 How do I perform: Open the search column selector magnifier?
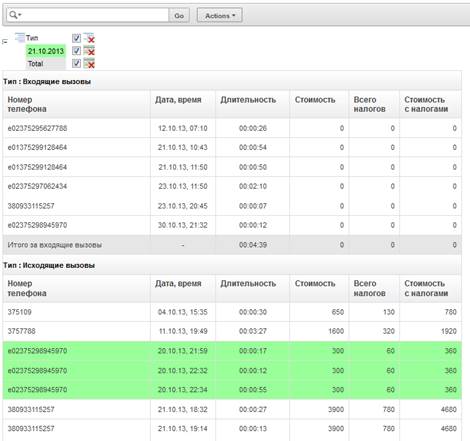click(15, 15)
